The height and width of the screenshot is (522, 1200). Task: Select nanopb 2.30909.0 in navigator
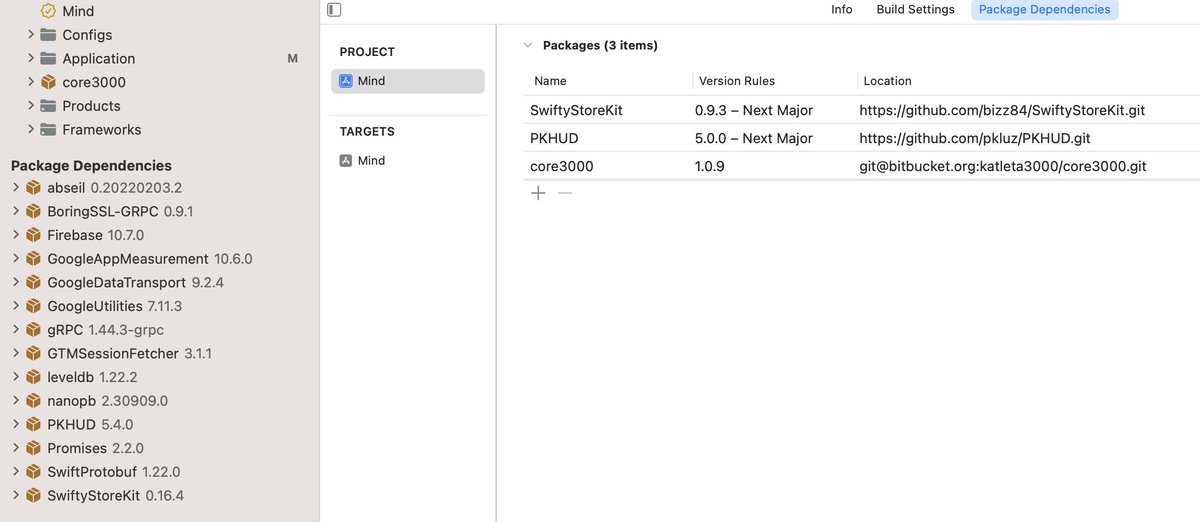[x=107, y=401]
